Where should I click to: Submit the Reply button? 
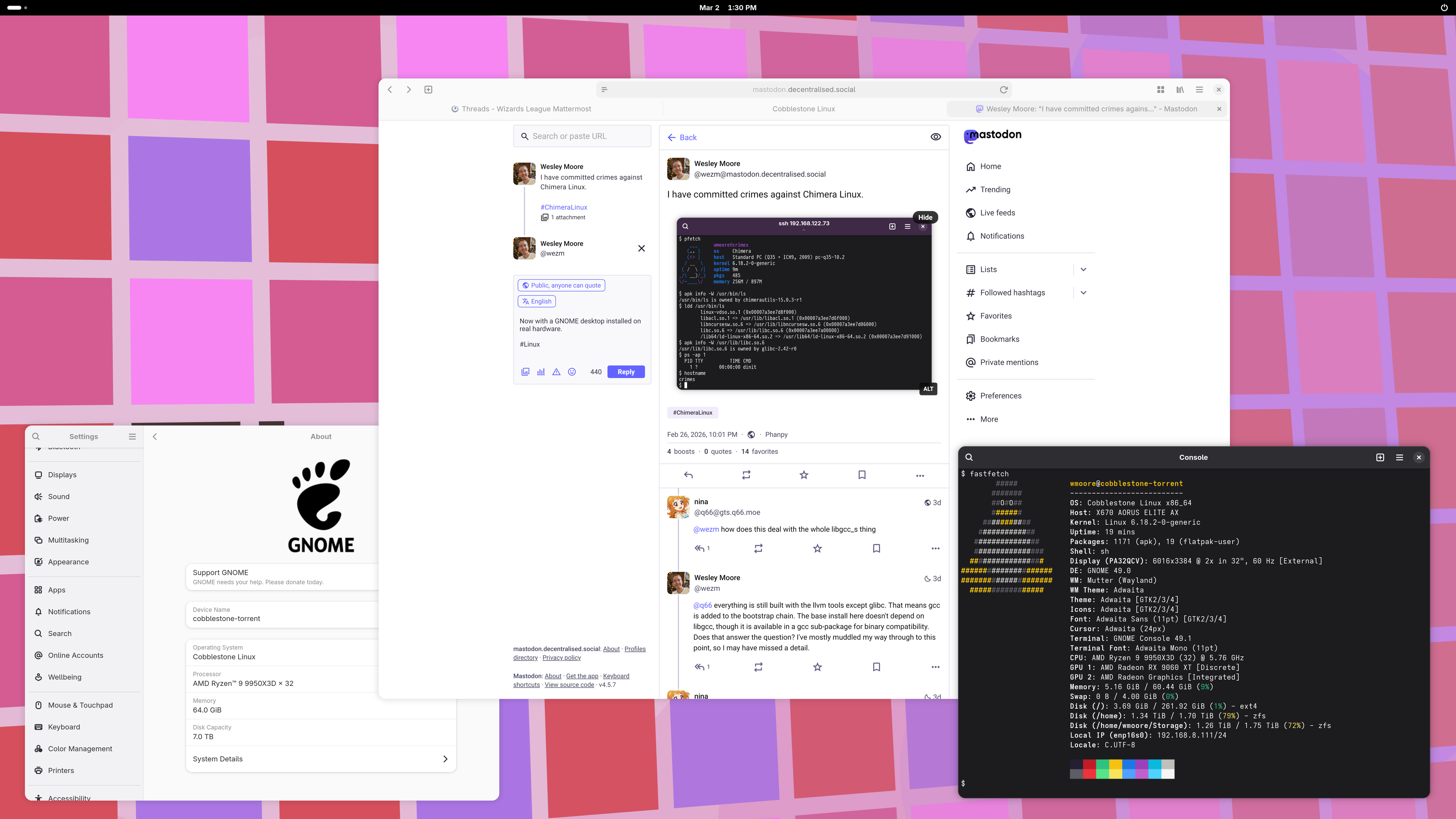coord(626,372)
